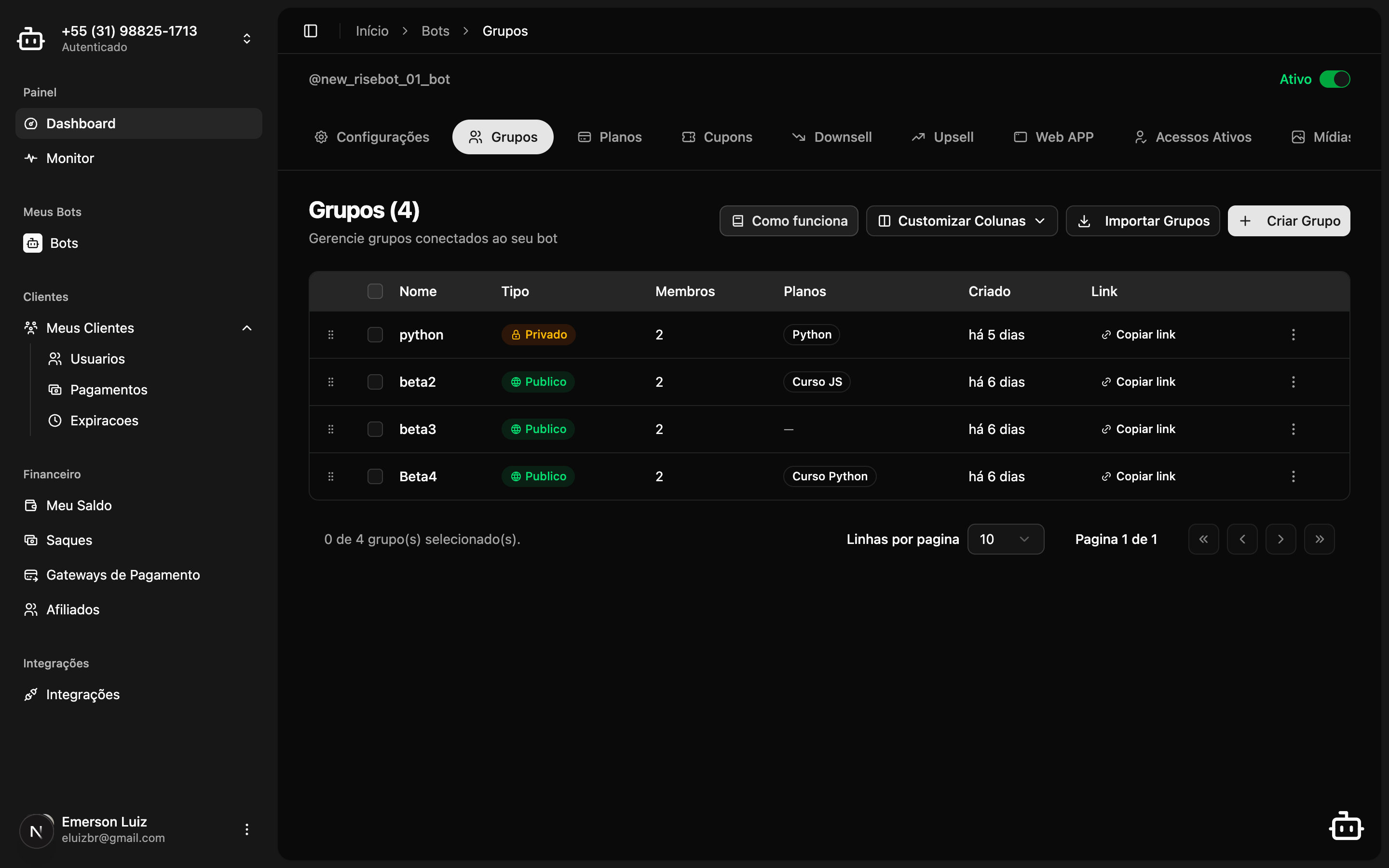
Task: Click the Python plan badge
Action: pos(811,335)
